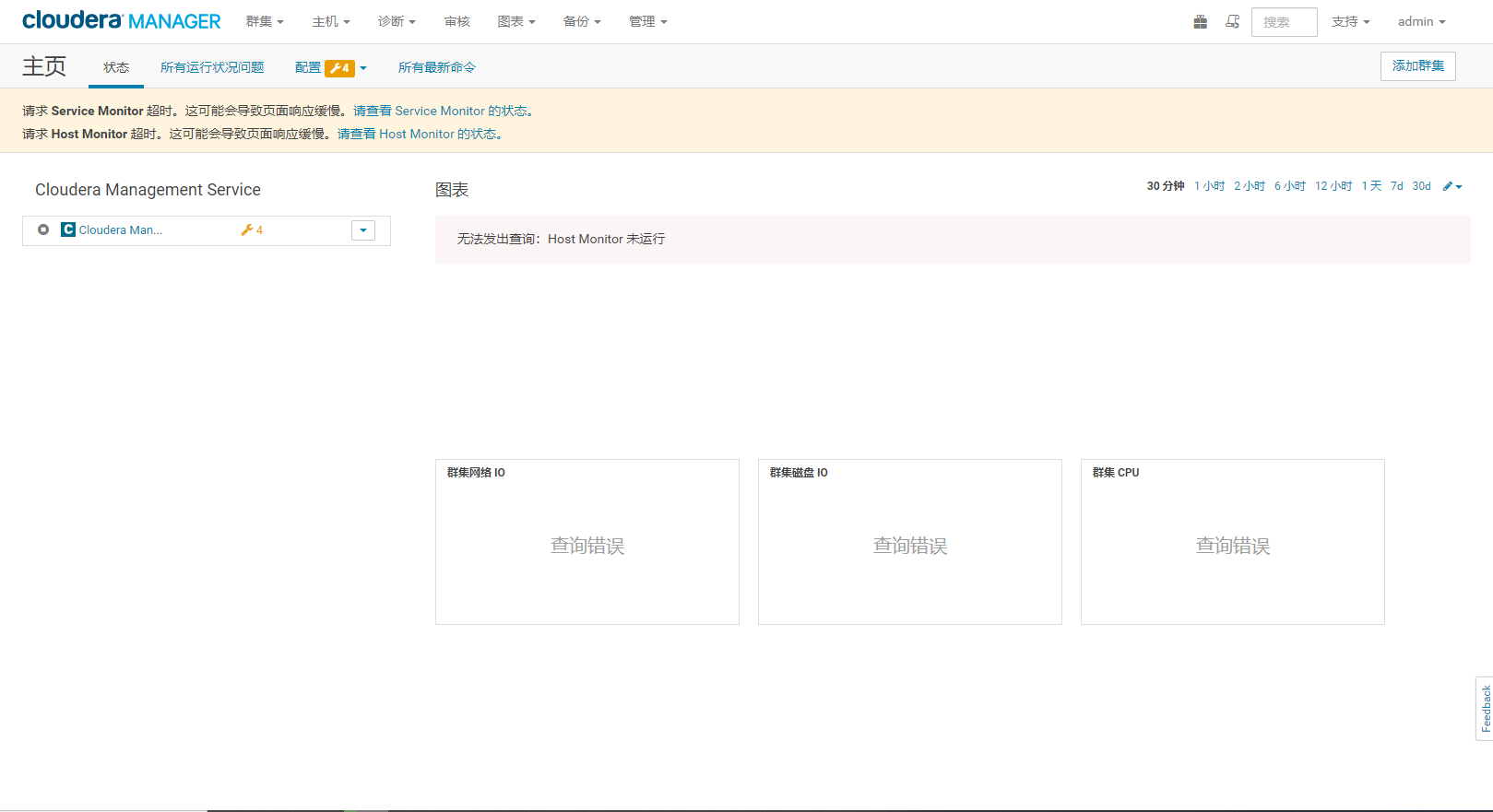Image resolution: width=1493 pixels, height=812 pixels.
Task: Open the admin user dropdown
Action: pos(1422,21)
